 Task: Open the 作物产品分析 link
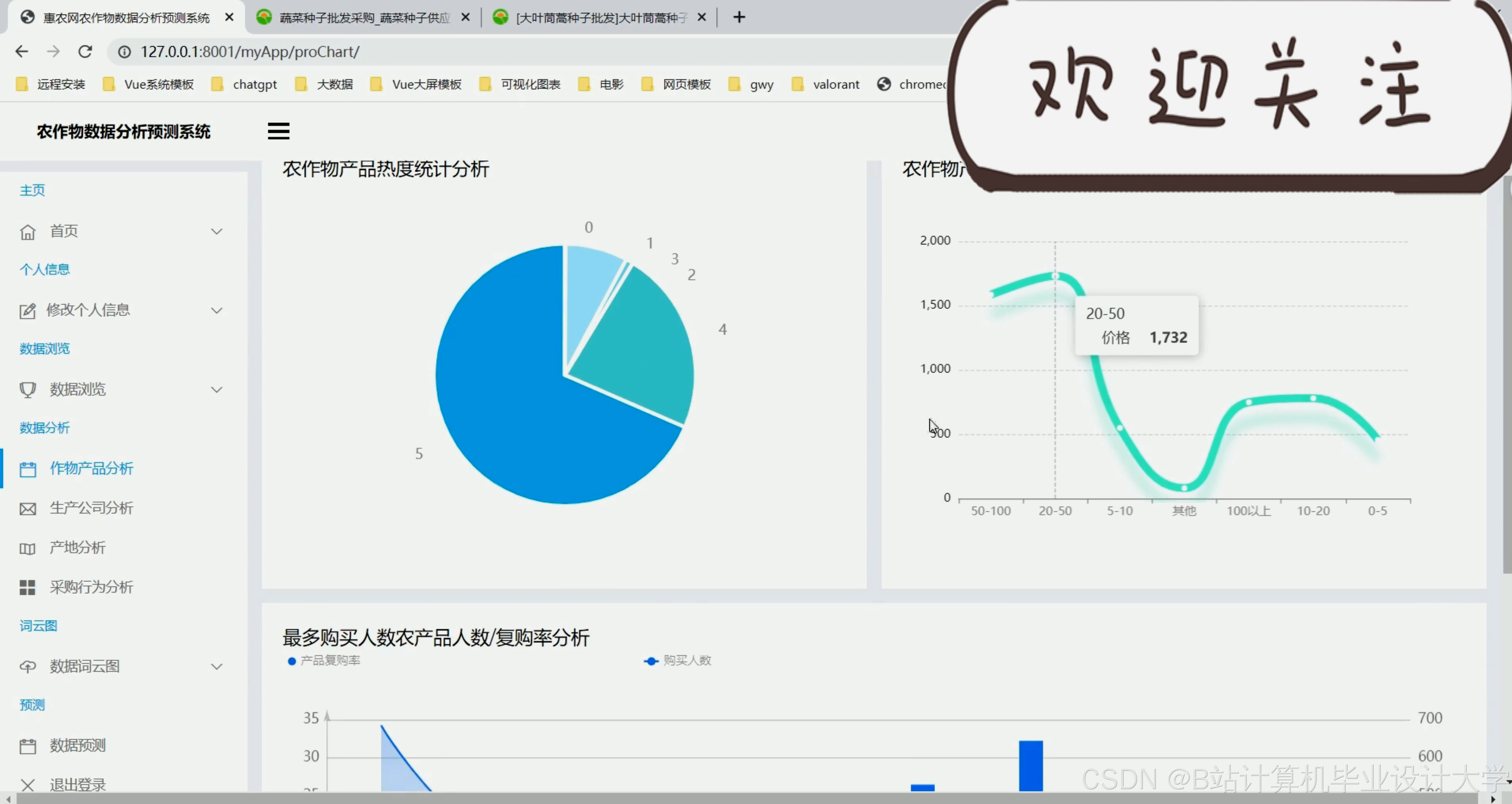[91, 468]
